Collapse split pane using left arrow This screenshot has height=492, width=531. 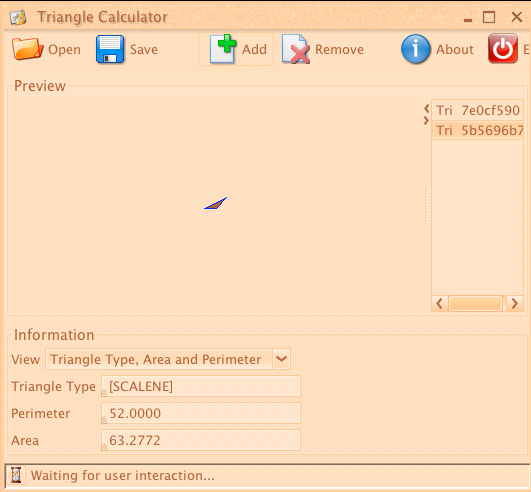427,109
